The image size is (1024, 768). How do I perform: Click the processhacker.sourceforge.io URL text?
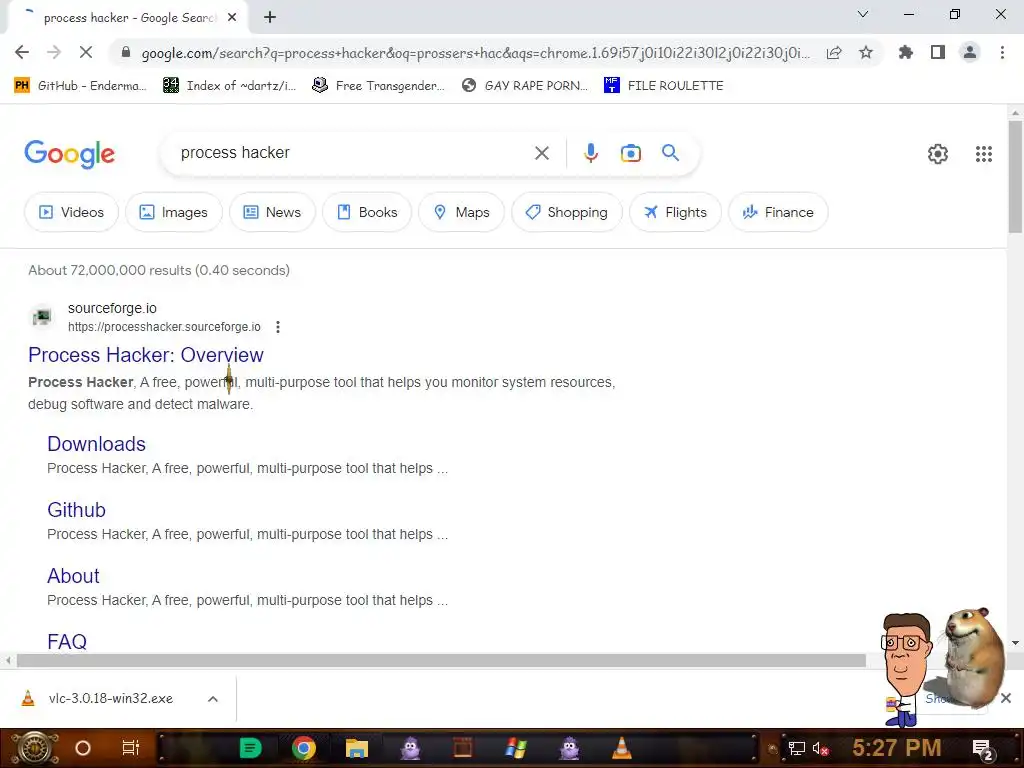(x=164, y=327)
